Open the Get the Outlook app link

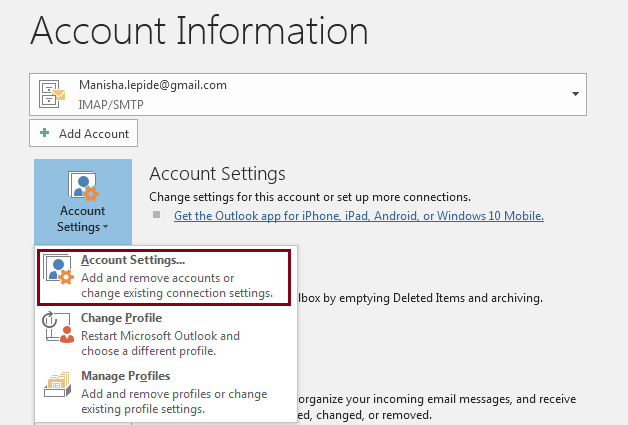pyautogui.click(x=358, y=216)
